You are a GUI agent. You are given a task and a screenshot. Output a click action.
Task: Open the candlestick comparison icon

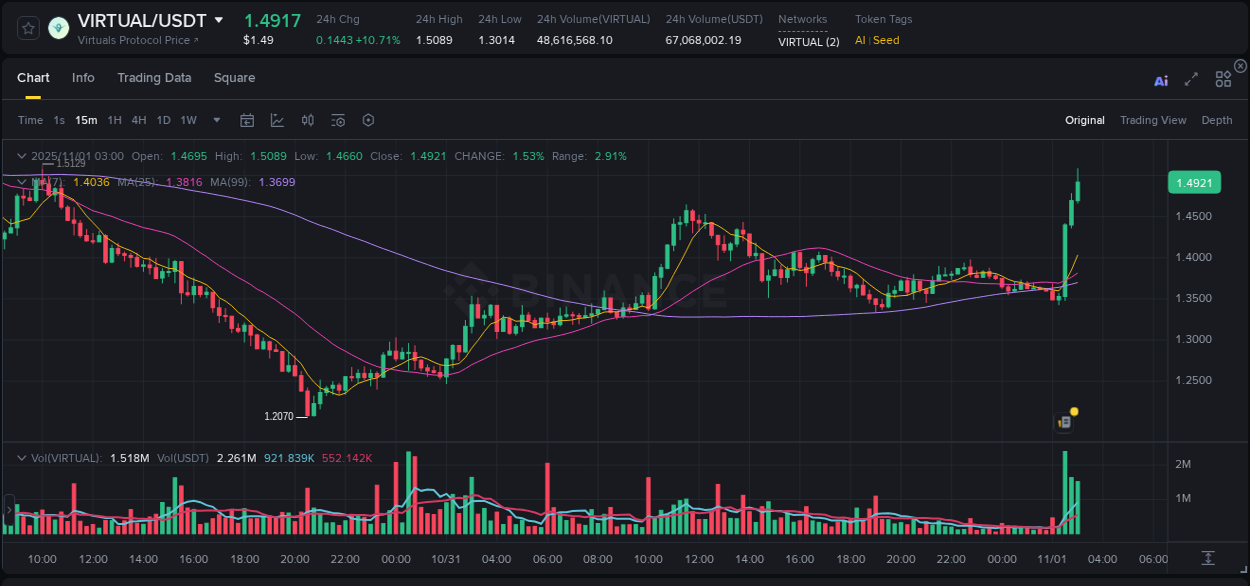307,120
